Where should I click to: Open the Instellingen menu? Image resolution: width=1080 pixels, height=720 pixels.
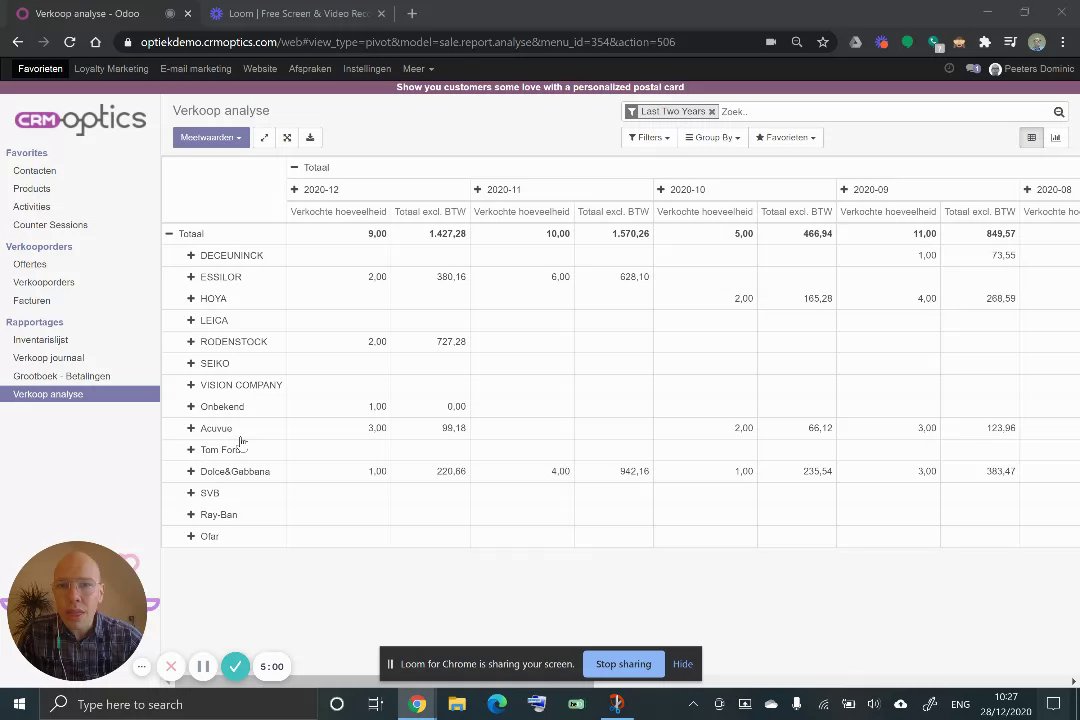(367, 69)
